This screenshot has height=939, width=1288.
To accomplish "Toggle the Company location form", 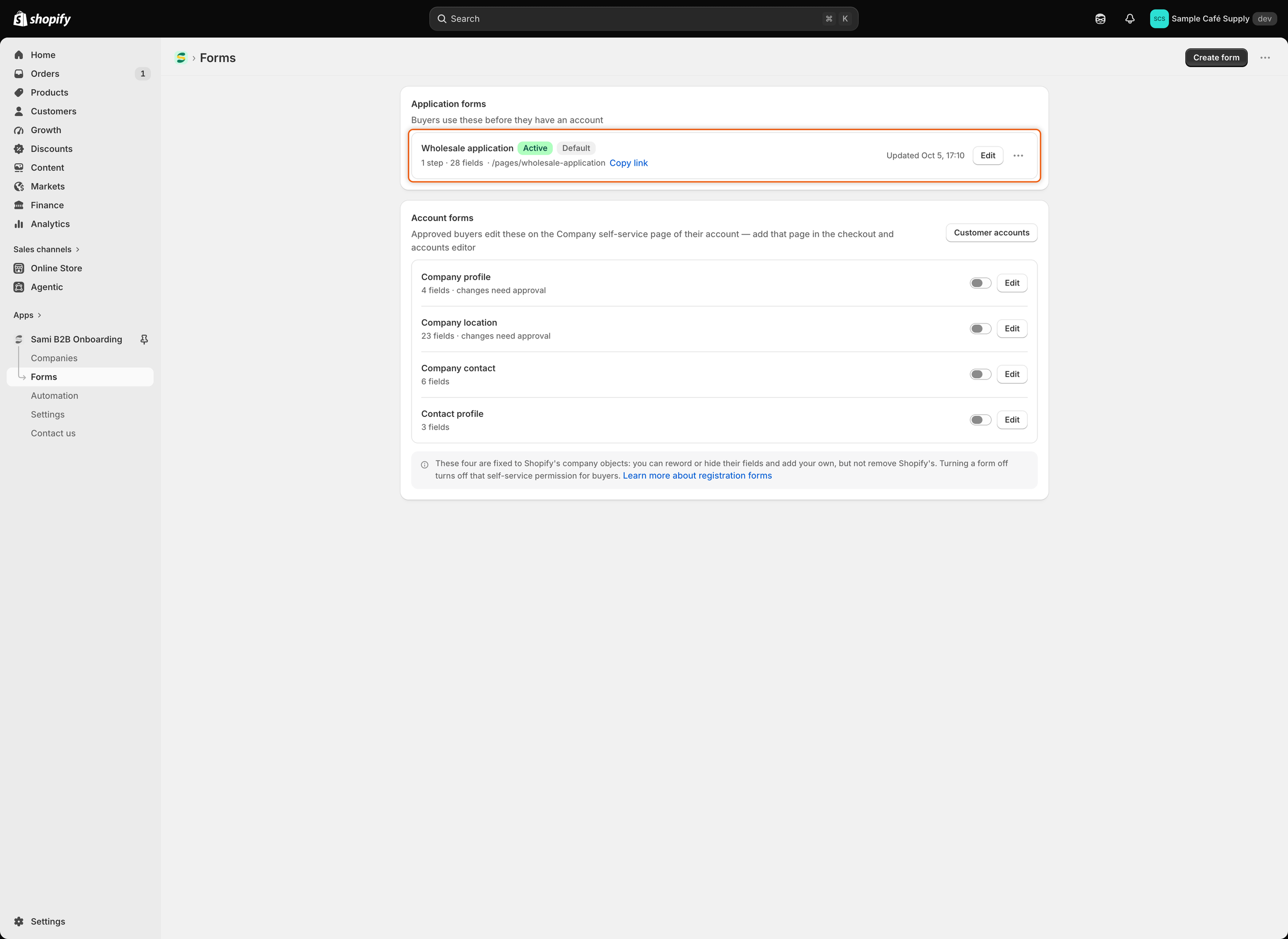I will click(980, 328).
